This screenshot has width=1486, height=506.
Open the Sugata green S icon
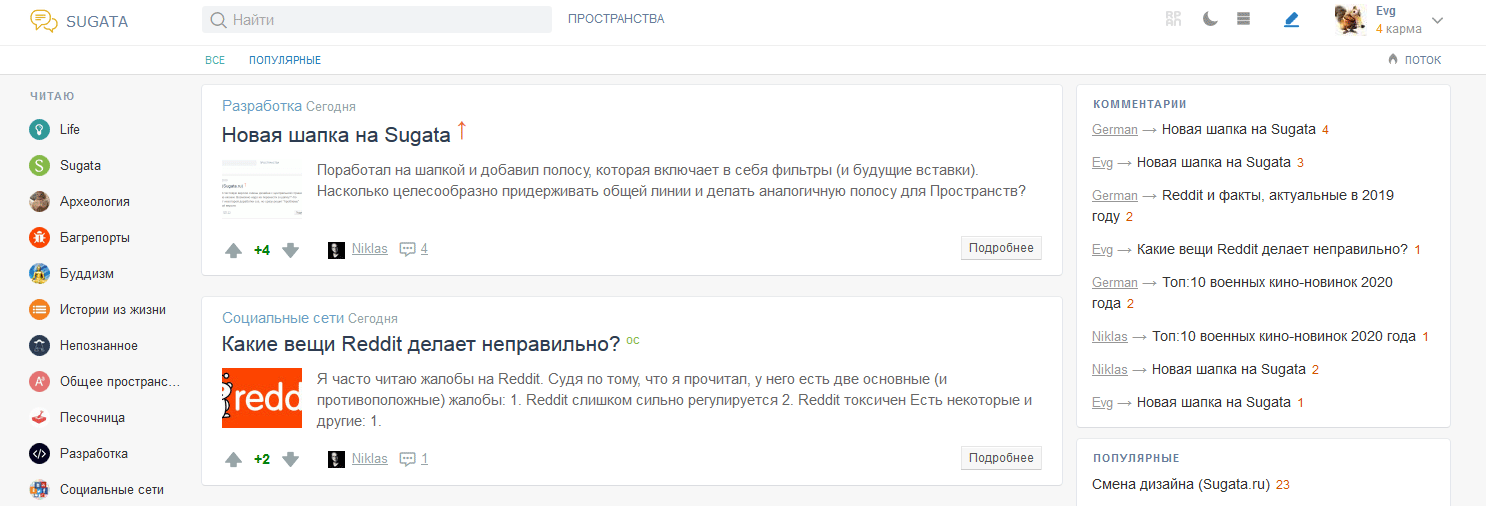click(x=39, y=165)
